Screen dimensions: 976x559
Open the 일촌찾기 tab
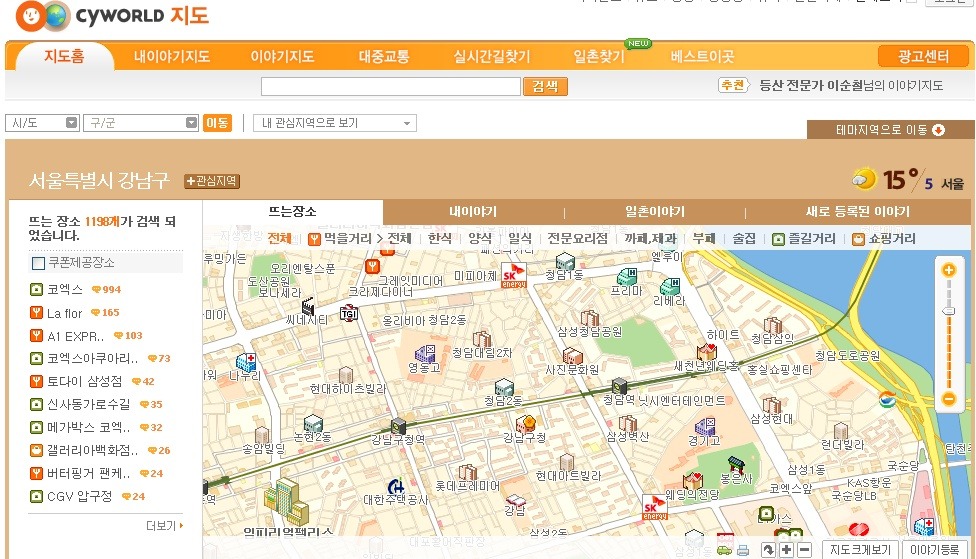[x=599, y=56]
